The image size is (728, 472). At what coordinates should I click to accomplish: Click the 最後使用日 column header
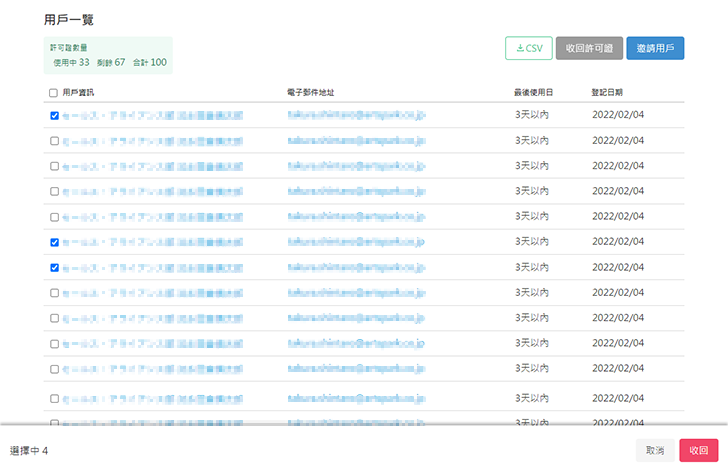click(533, 93)
